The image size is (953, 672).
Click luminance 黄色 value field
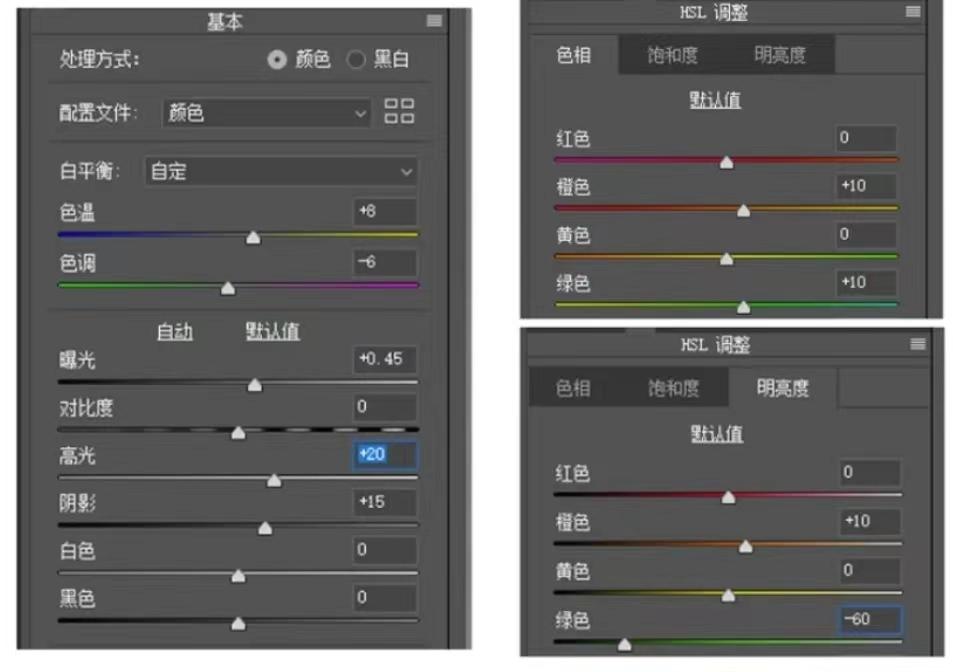(x=870, y=571)
